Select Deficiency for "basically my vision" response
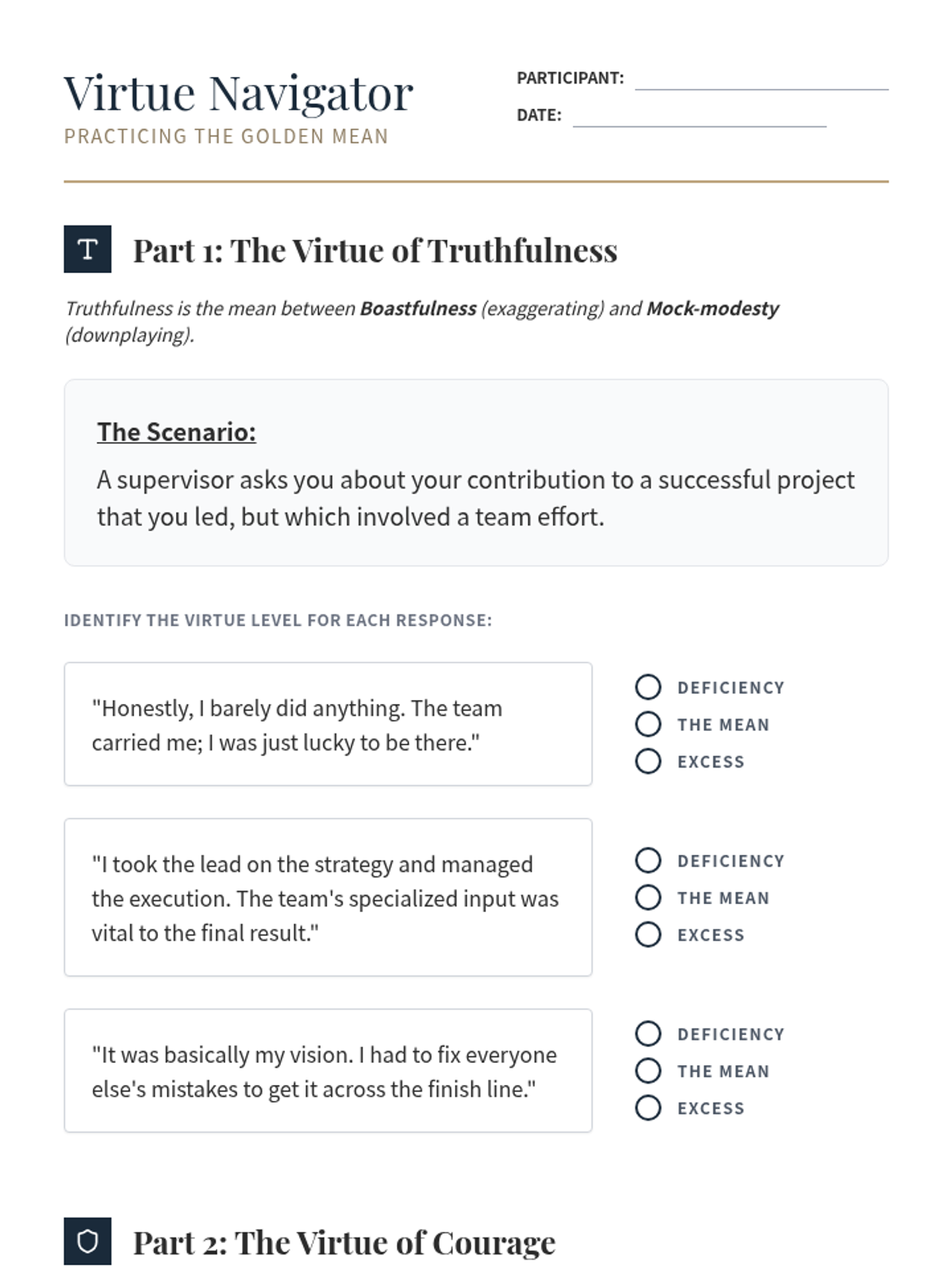 coord(648,1033)
